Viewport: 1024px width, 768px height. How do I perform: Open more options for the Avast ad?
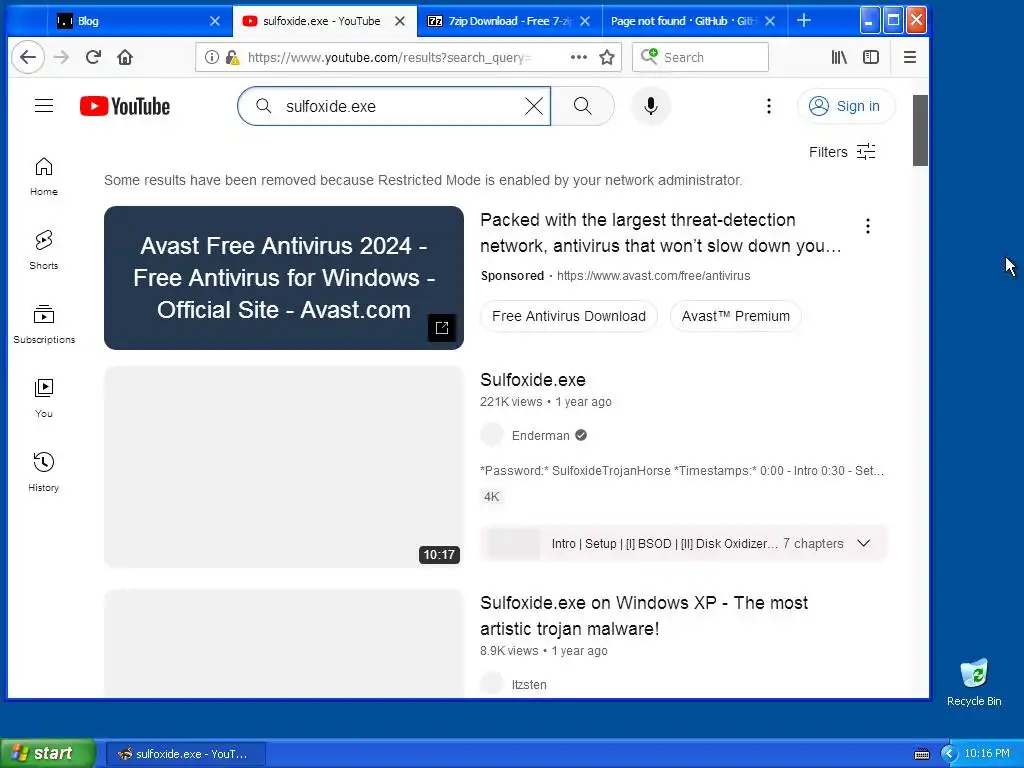[867, 226]
